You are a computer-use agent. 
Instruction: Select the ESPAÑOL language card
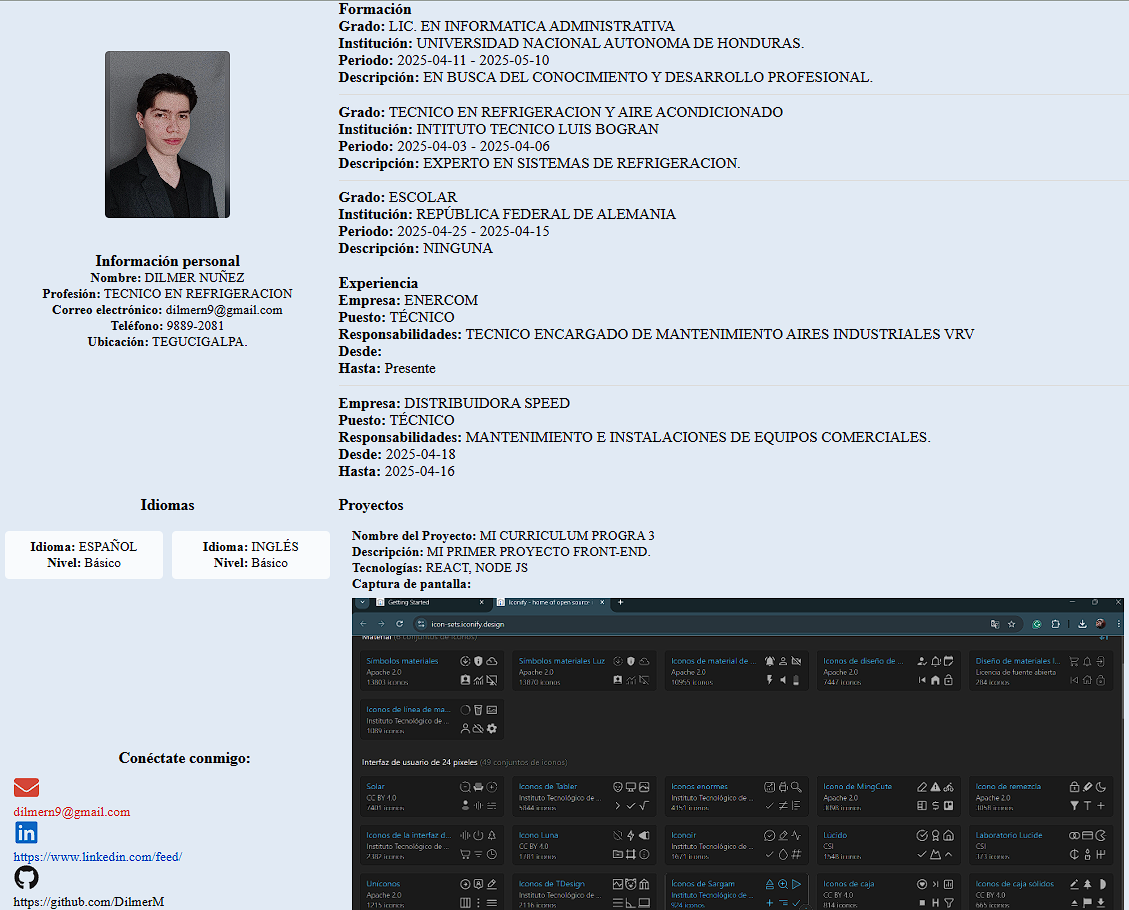[x=84, y=555]
